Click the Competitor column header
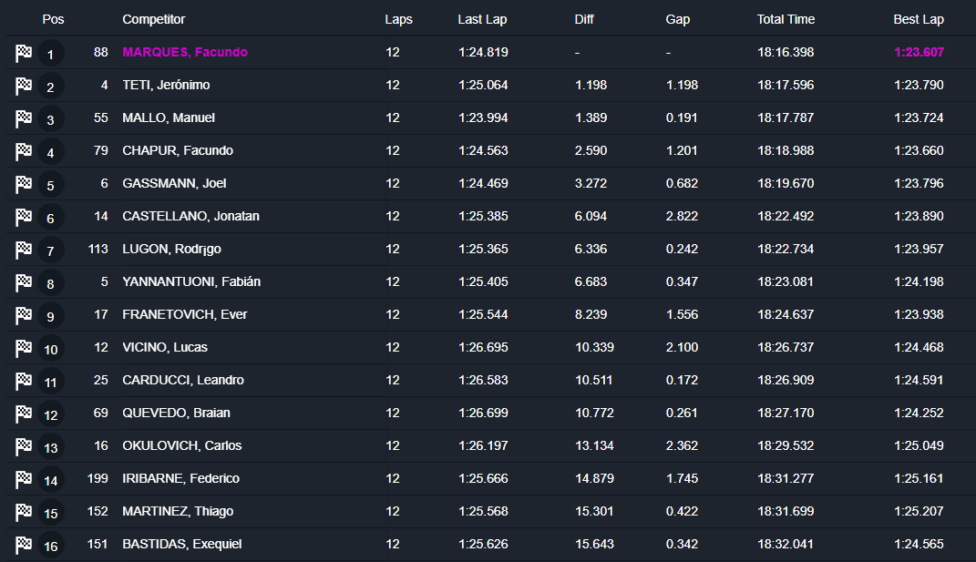Viewport: 976px width, 562px height. (x=153, y=19)
